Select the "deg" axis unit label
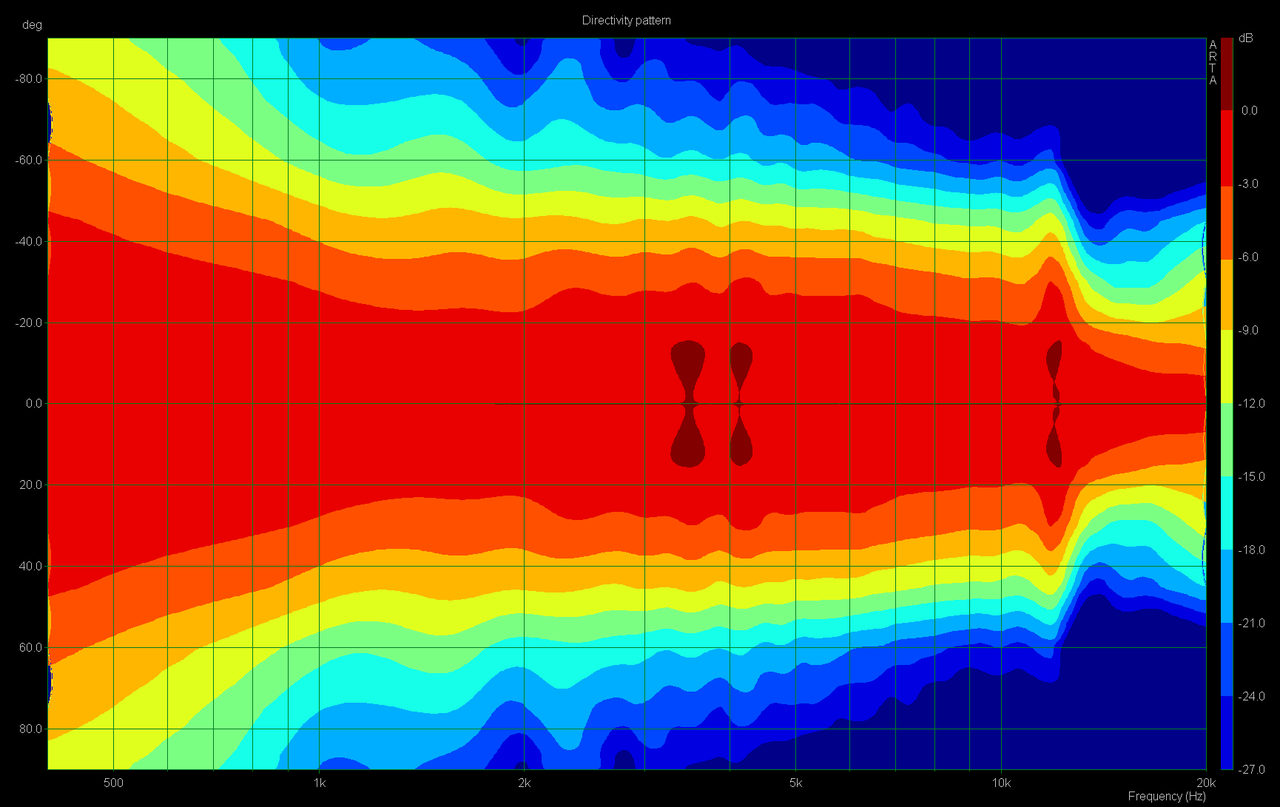 pos(31,24)
